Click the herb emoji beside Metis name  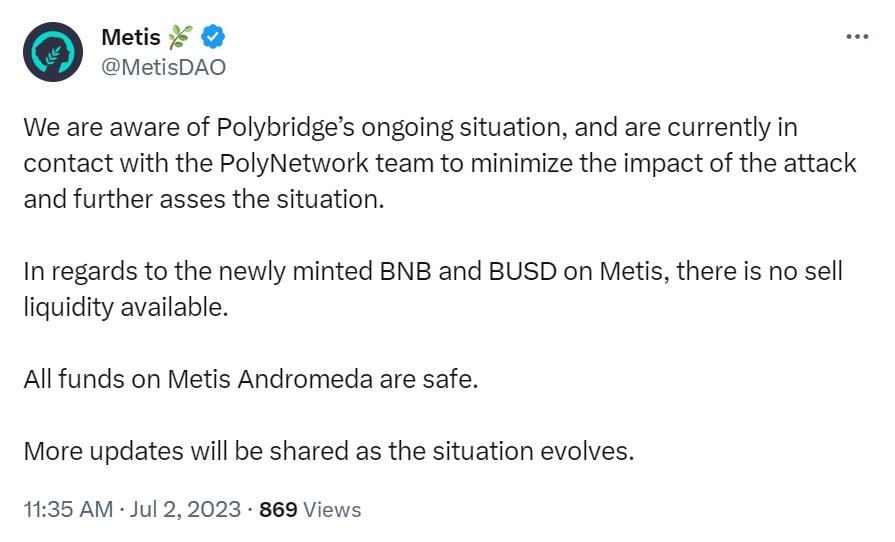(180, 39)
